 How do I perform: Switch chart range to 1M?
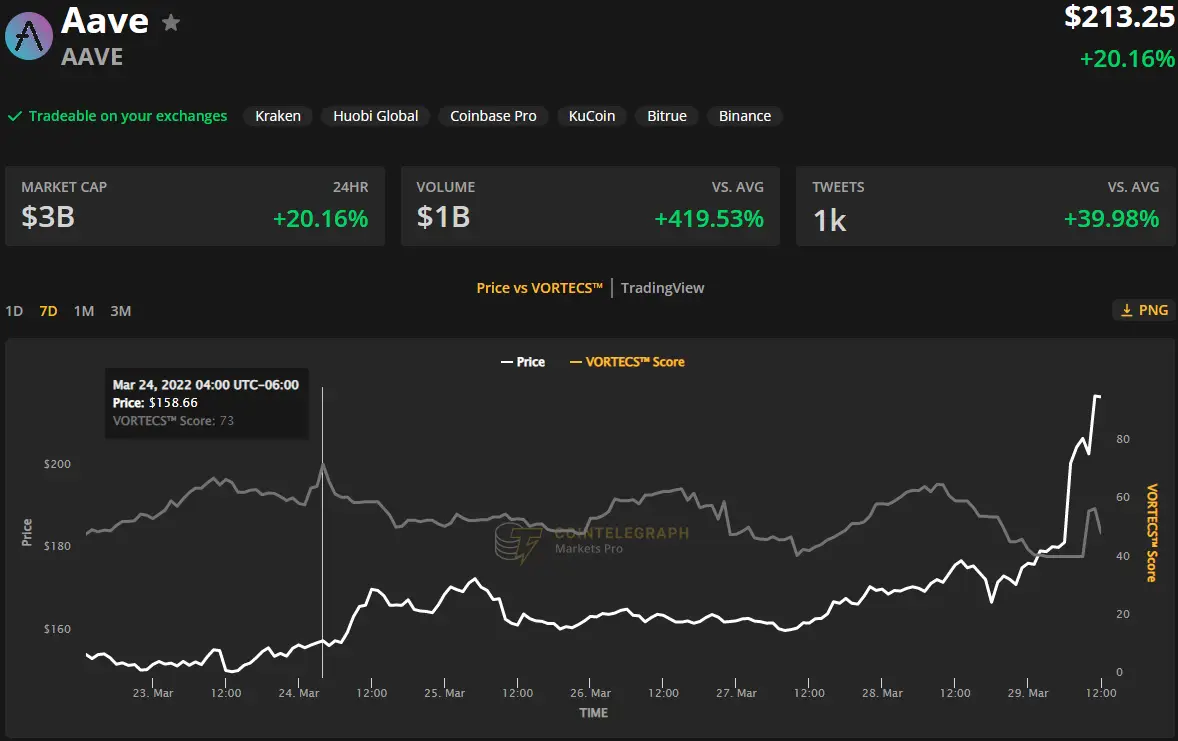click(x=84, y=311)
